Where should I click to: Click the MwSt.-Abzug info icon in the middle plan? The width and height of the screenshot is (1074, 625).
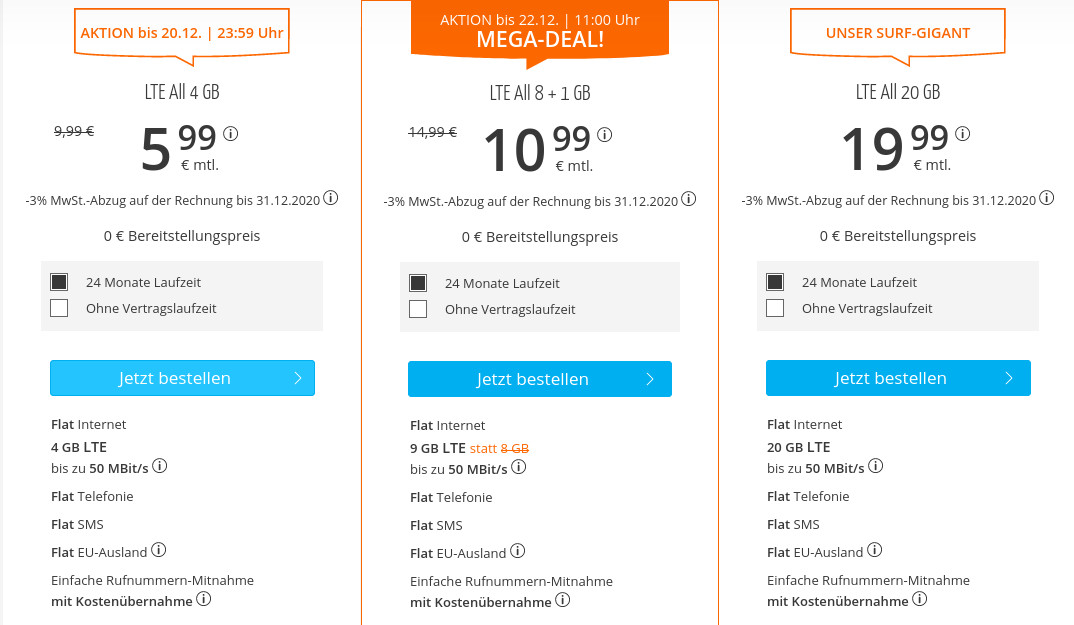click(x=688, y=198)
